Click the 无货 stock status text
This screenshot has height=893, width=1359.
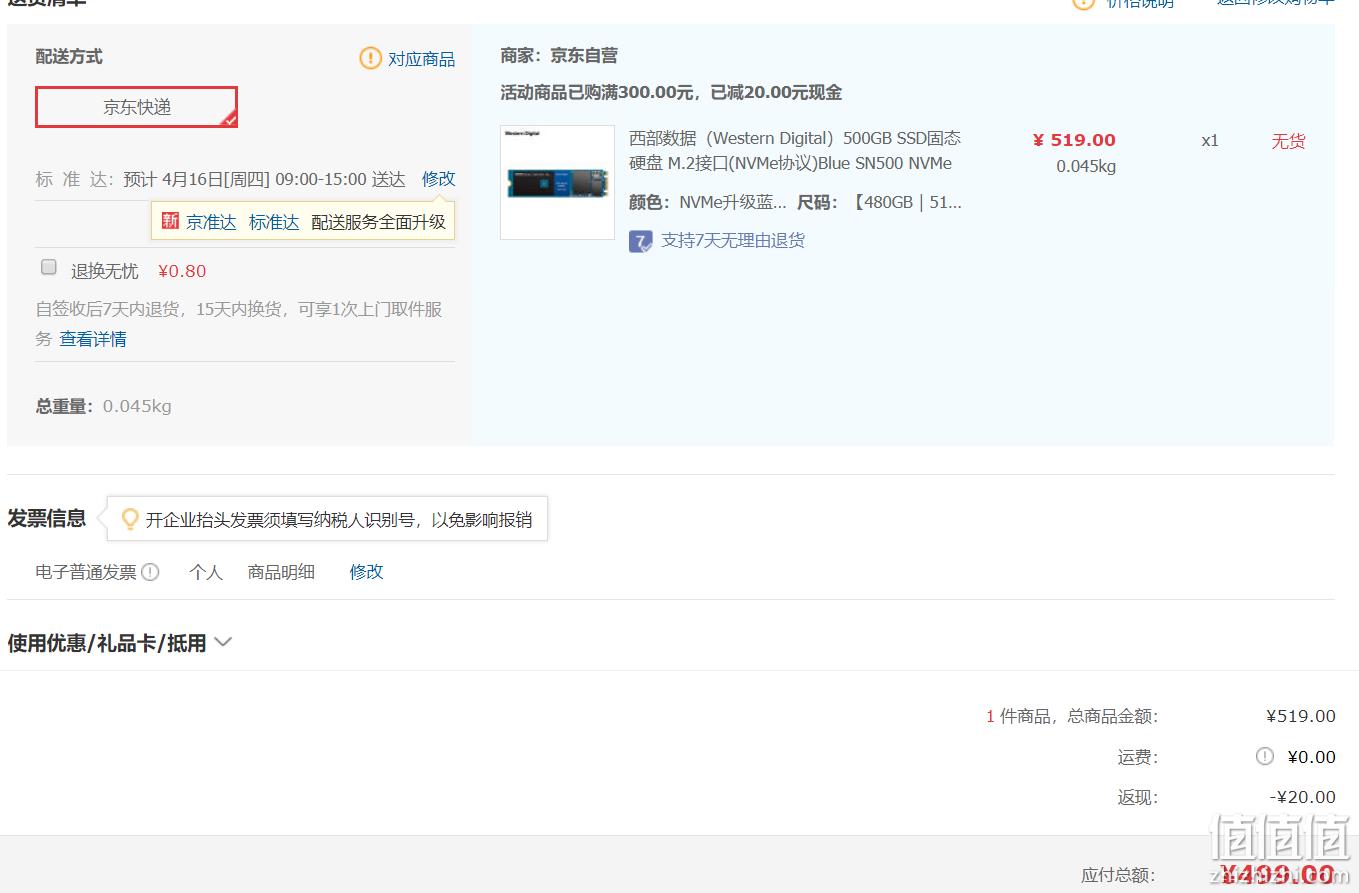coord(1288,141)
